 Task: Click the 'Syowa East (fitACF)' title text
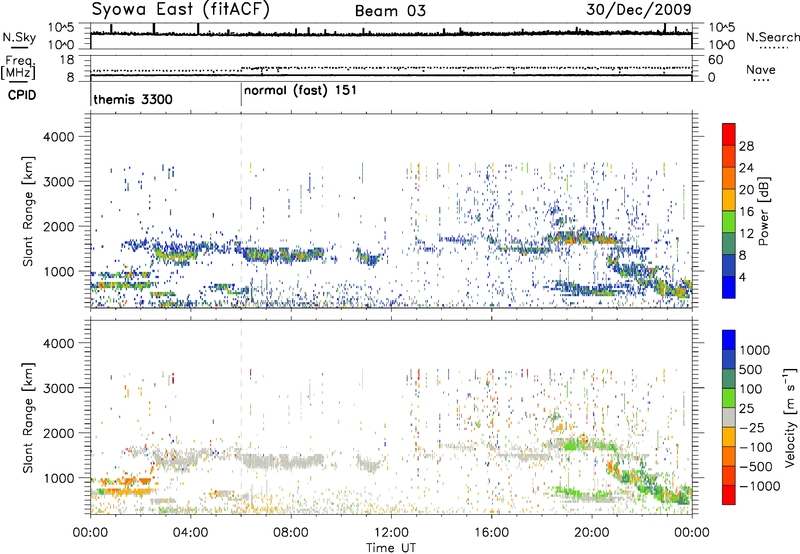click(x=181, y=10)
